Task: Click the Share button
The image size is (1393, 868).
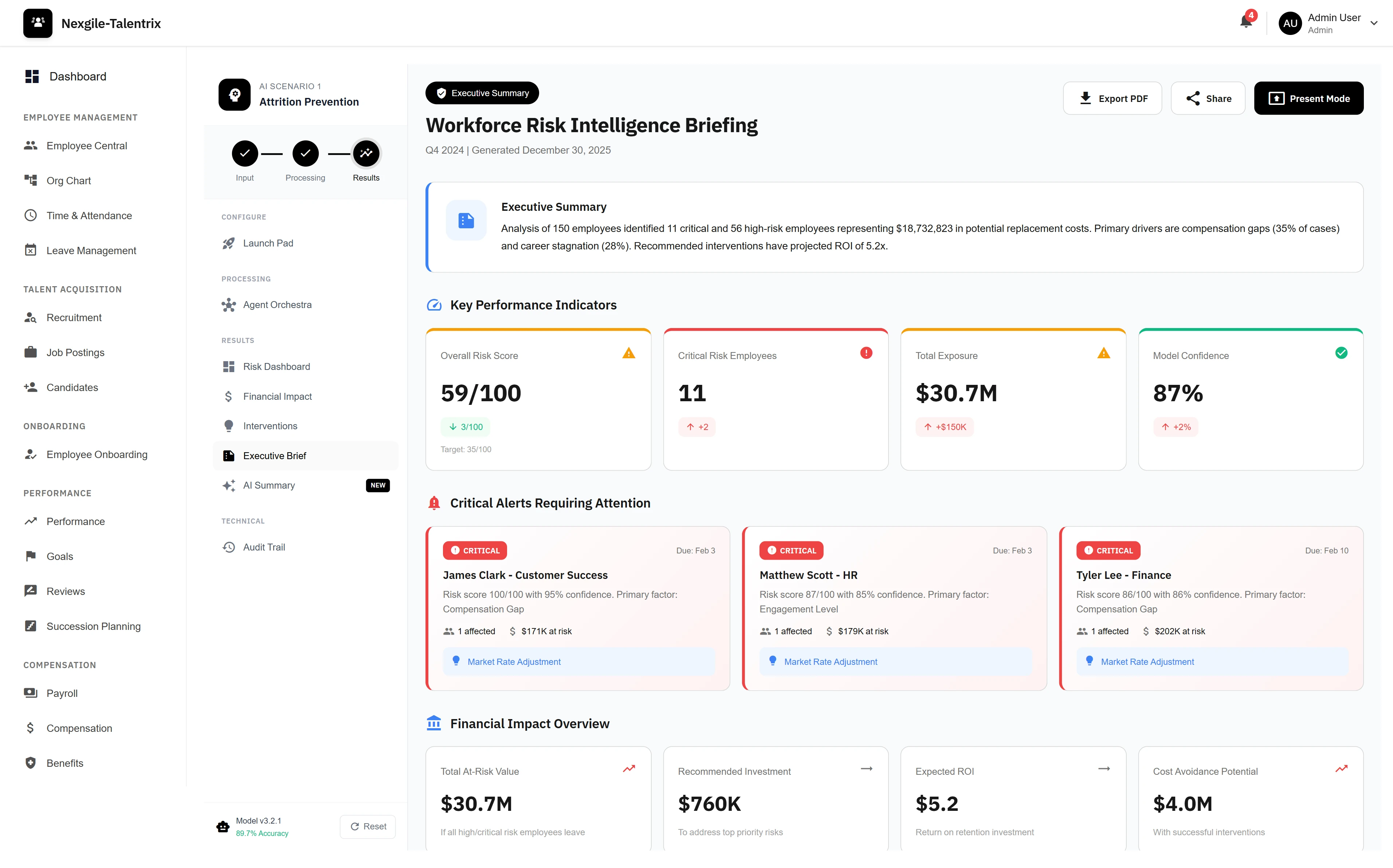Action: tap(1208, 98)
